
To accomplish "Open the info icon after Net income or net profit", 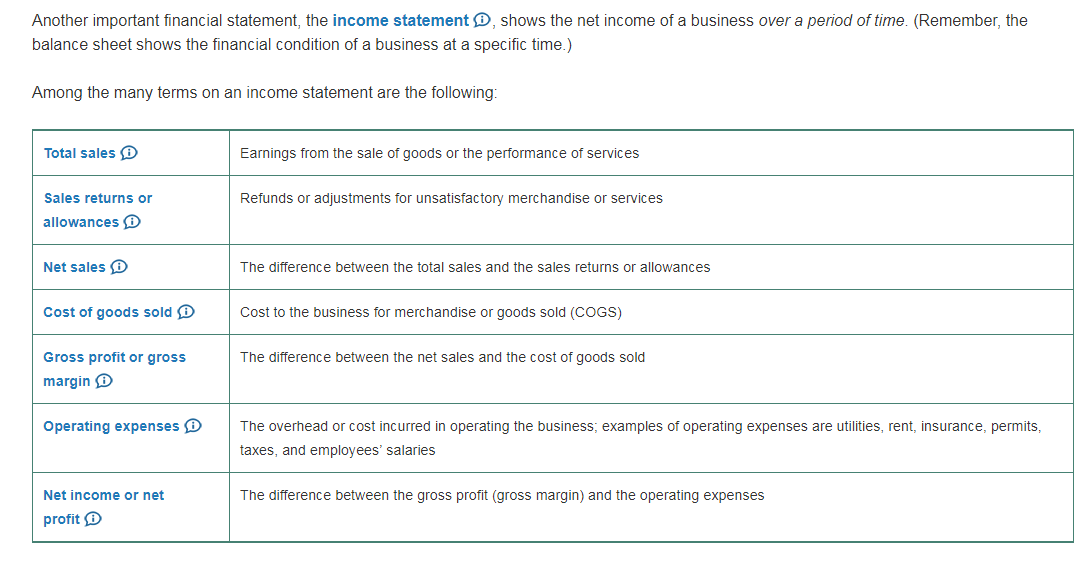I will (93, 519).
